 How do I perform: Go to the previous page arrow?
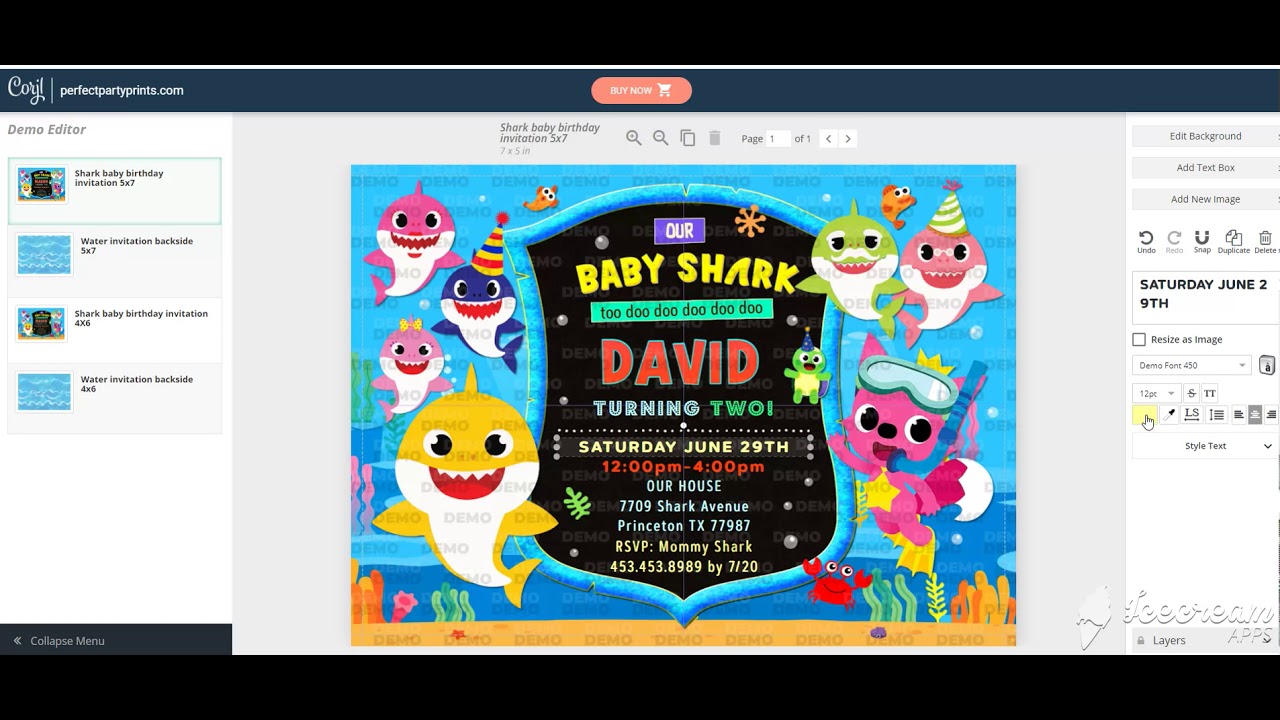[x=828, y=139]
